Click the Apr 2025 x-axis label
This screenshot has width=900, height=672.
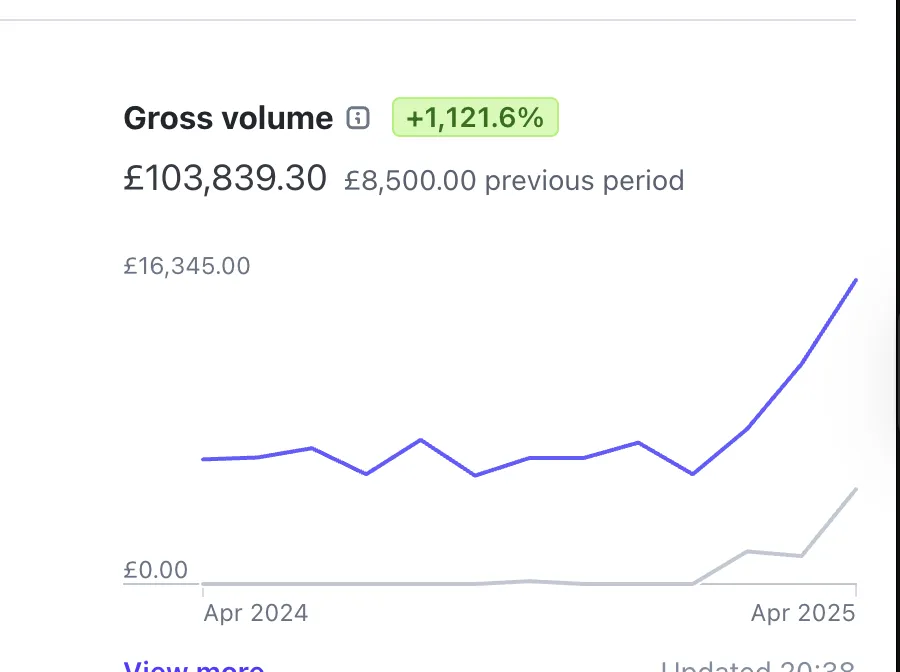point(803,613)
